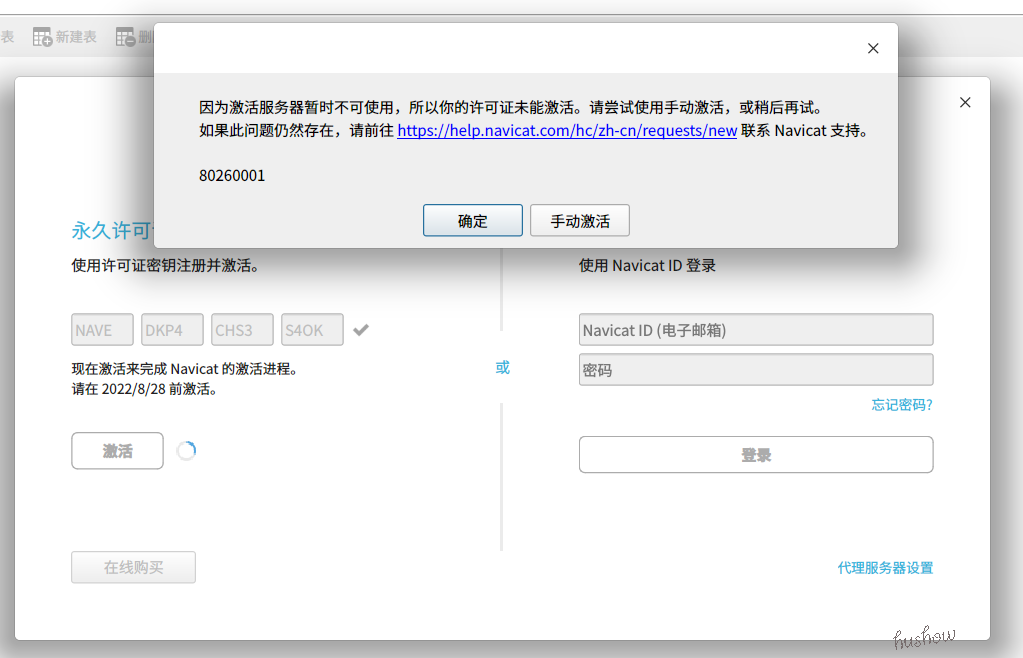Click the license key valid checkmark icon
1023x658 pixels.
click(361, 330)
